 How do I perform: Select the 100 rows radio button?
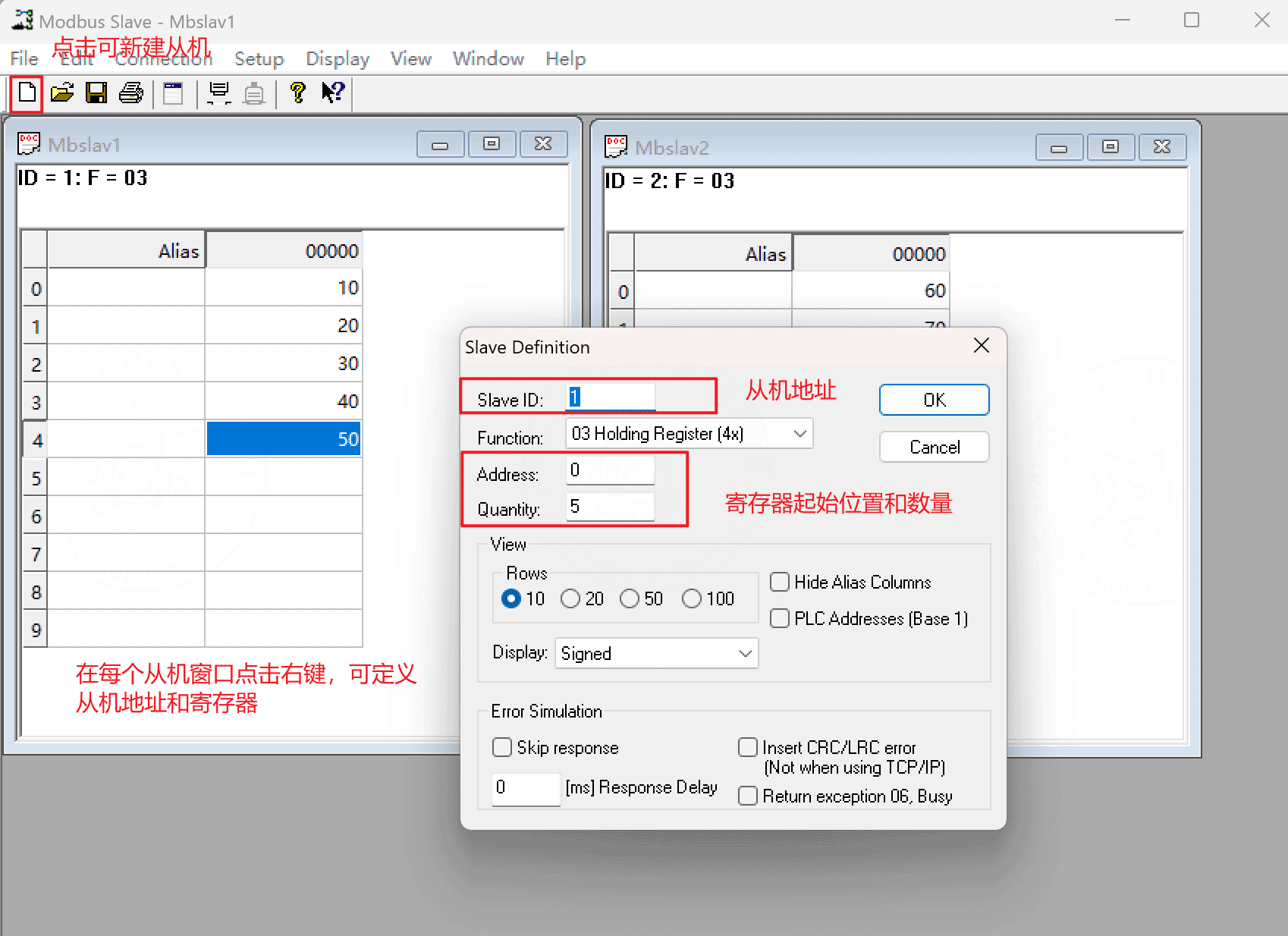692,598
